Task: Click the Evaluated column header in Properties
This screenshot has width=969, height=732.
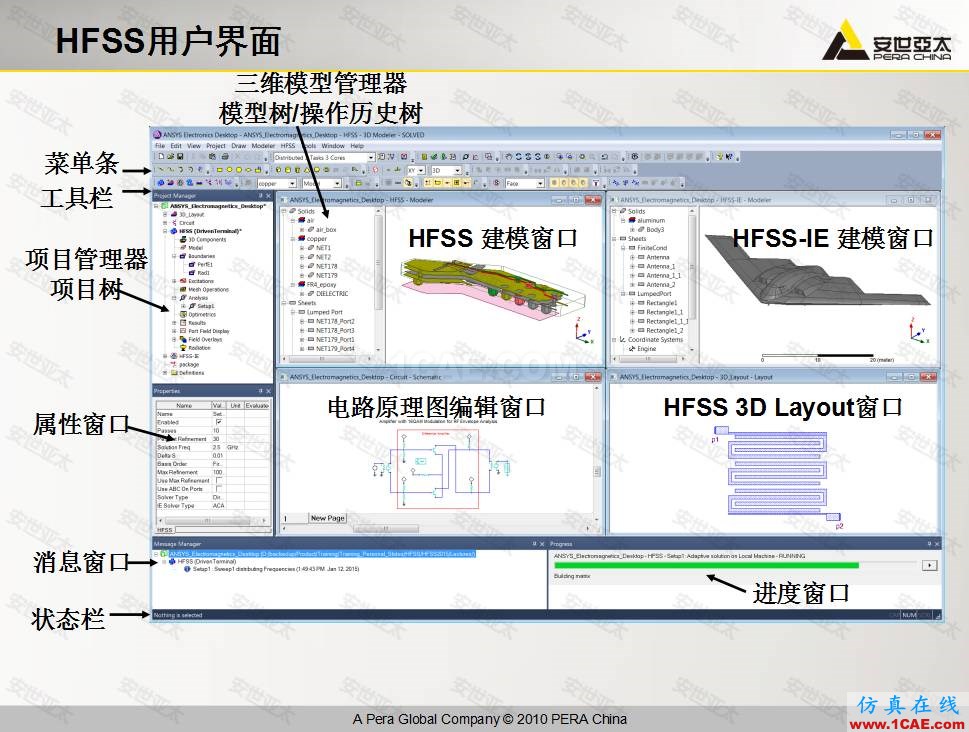Action: [x=257, y=406]
